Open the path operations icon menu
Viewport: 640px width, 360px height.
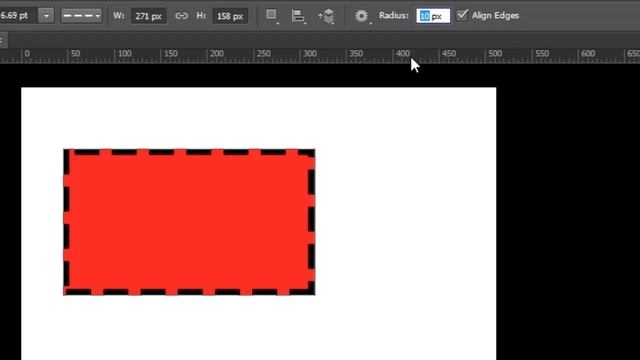click(272, 16)
